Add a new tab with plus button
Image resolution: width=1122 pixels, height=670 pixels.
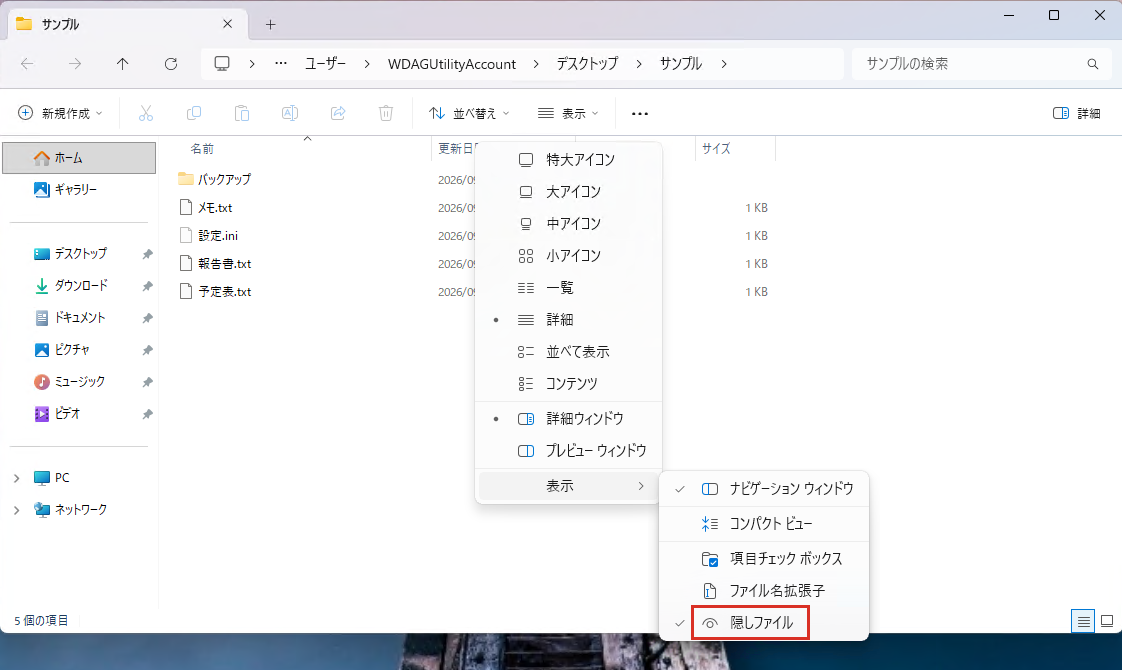[x=270, y=24]
